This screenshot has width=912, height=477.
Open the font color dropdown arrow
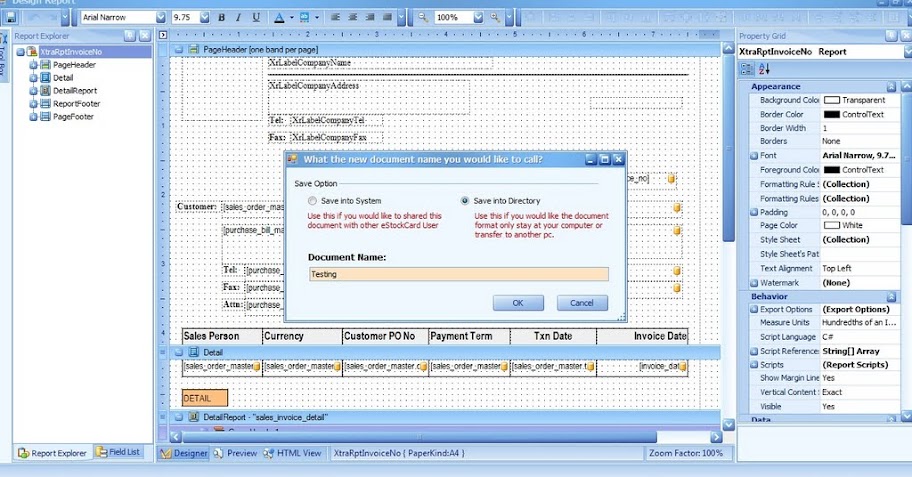pos(291,17)
